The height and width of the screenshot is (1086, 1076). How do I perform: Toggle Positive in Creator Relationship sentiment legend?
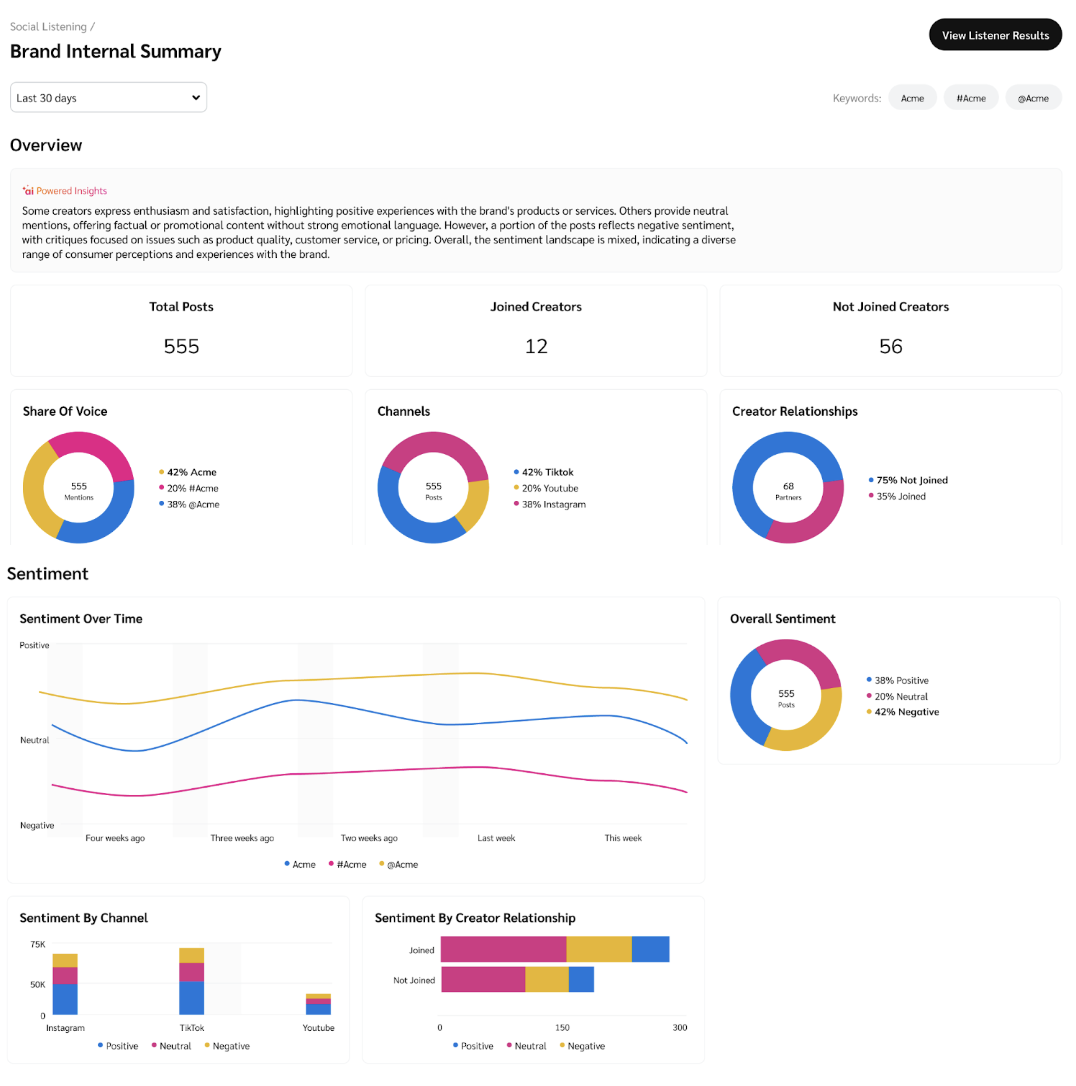click(x=473, y=1046)
